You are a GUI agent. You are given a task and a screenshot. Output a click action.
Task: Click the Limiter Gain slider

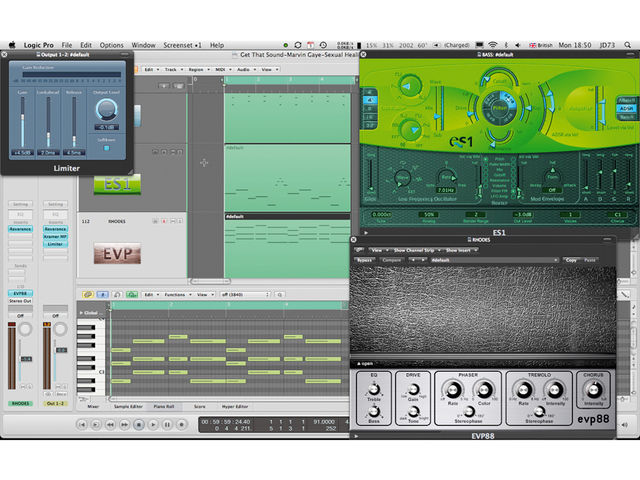click(x=22, y=122)
